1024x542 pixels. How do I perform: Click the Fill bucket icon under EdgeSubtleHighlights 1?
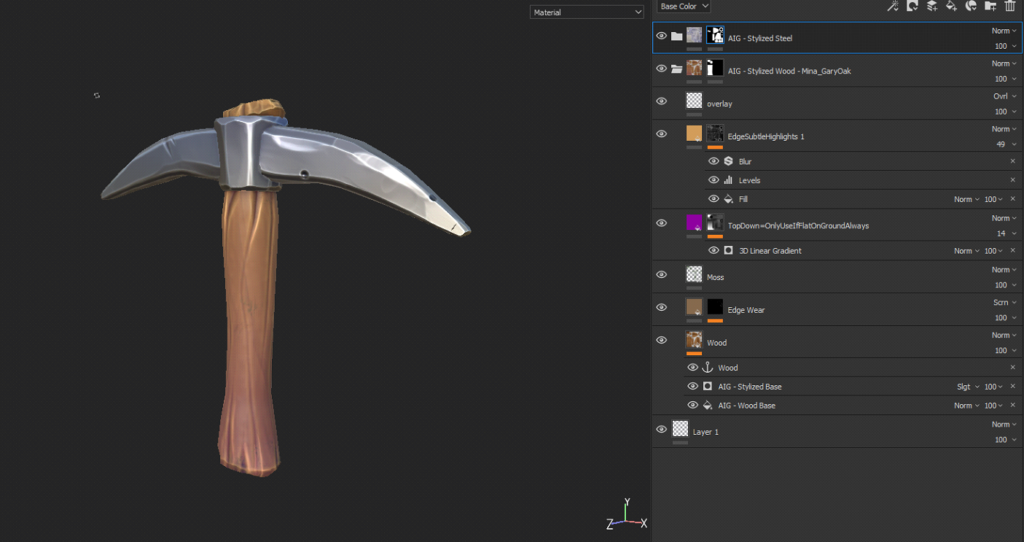tap(729, 199)
